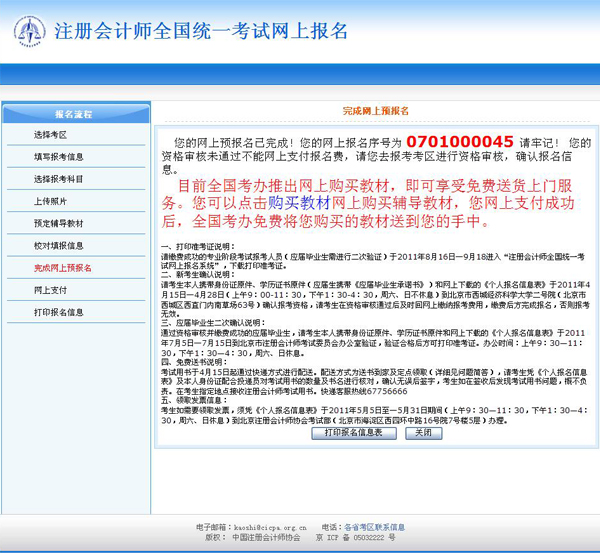This screenshot has height=553, width=600.
Task: Click the 四、免费送书说明 heading
Action: click(194, 362)
